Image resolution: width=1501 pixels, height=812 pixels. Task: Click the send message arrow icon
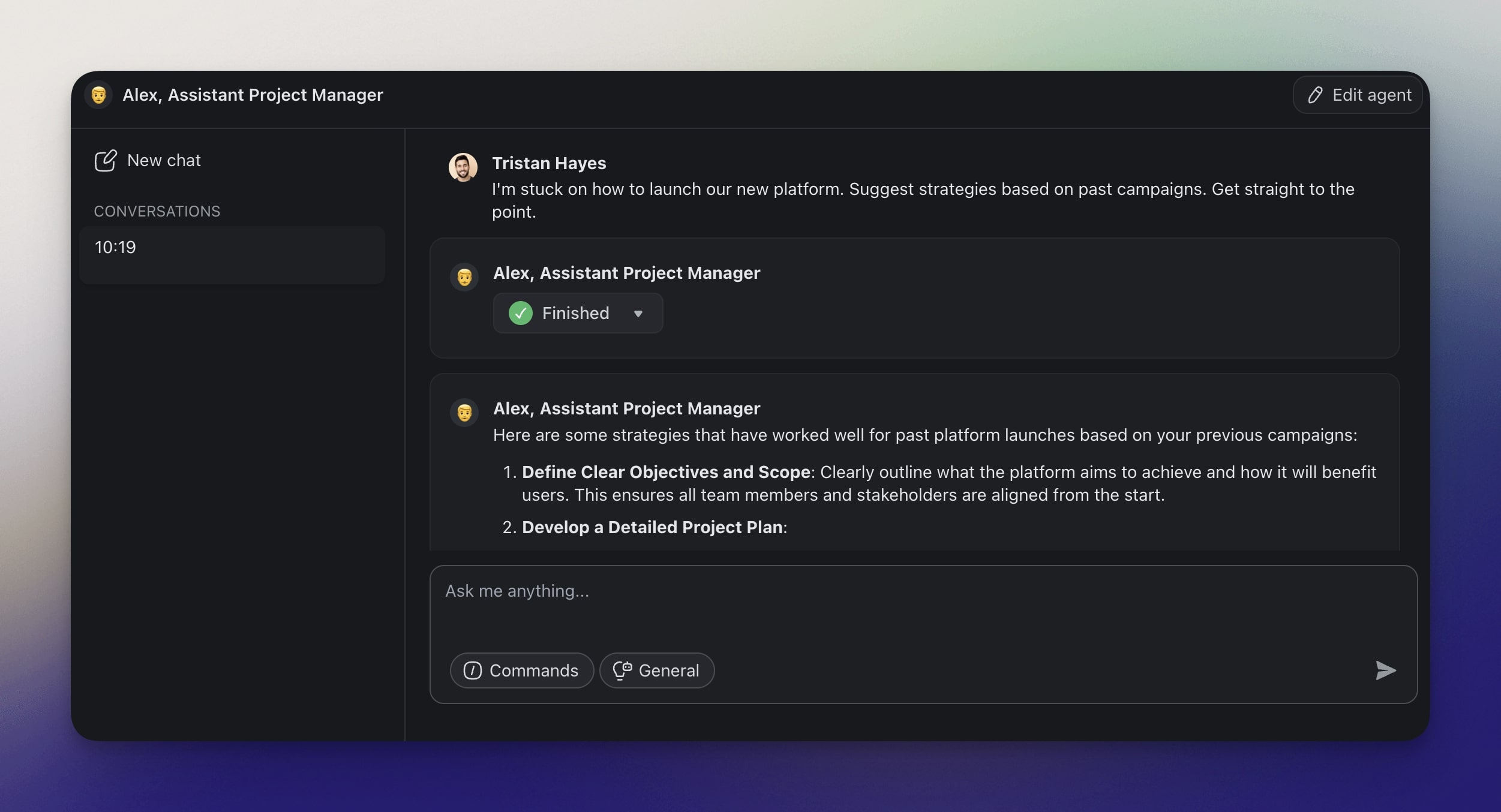[x=1385, y=670]
